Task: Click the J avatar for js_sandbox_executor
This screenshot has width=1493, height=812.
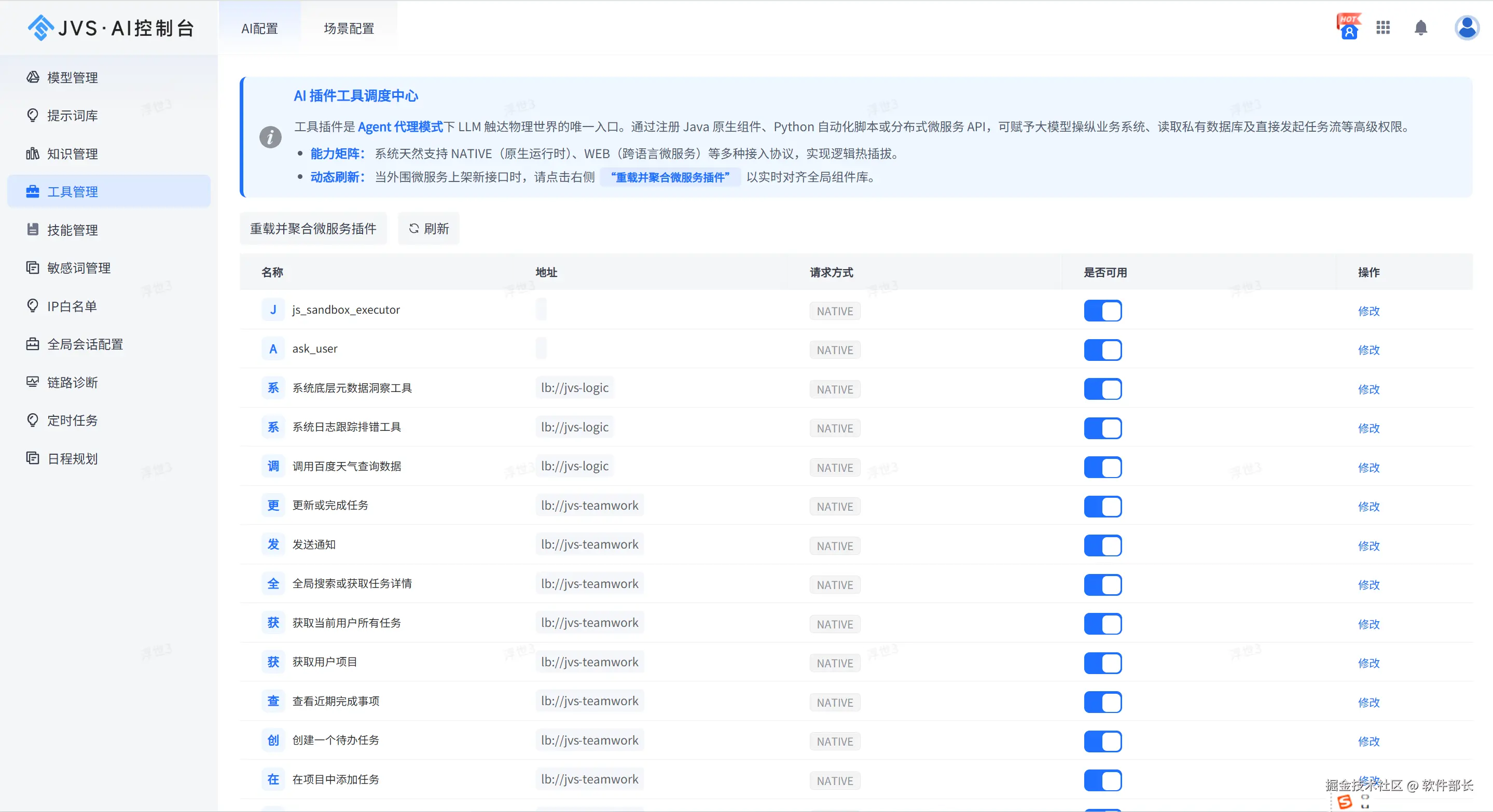Action: coord(273,310)
